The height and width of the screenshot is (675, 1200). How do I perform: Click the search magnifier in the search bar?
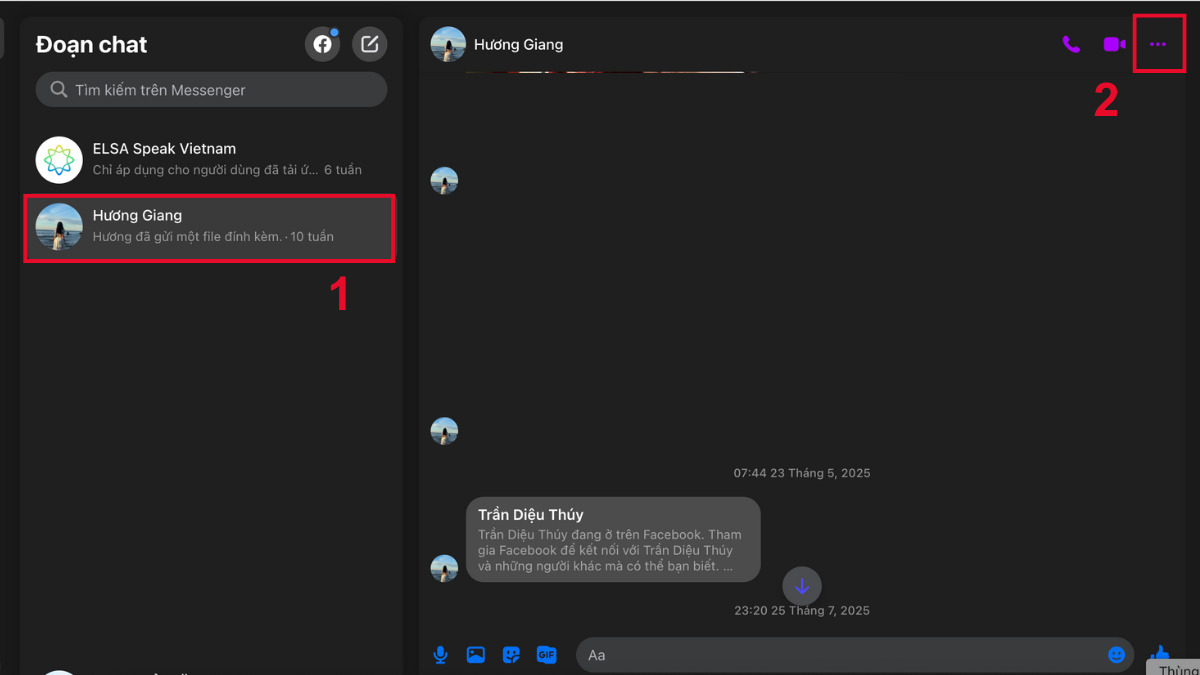(x=58, y=89)
